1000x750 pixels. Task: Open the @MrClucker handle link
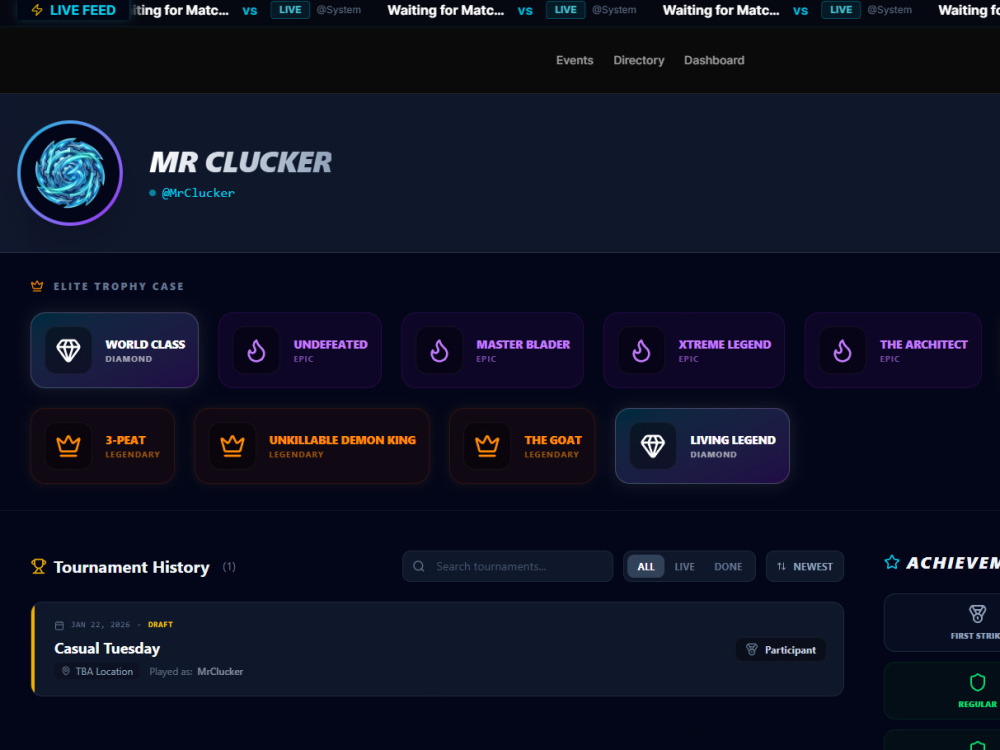pyautogui.click(x=198, y=193)
